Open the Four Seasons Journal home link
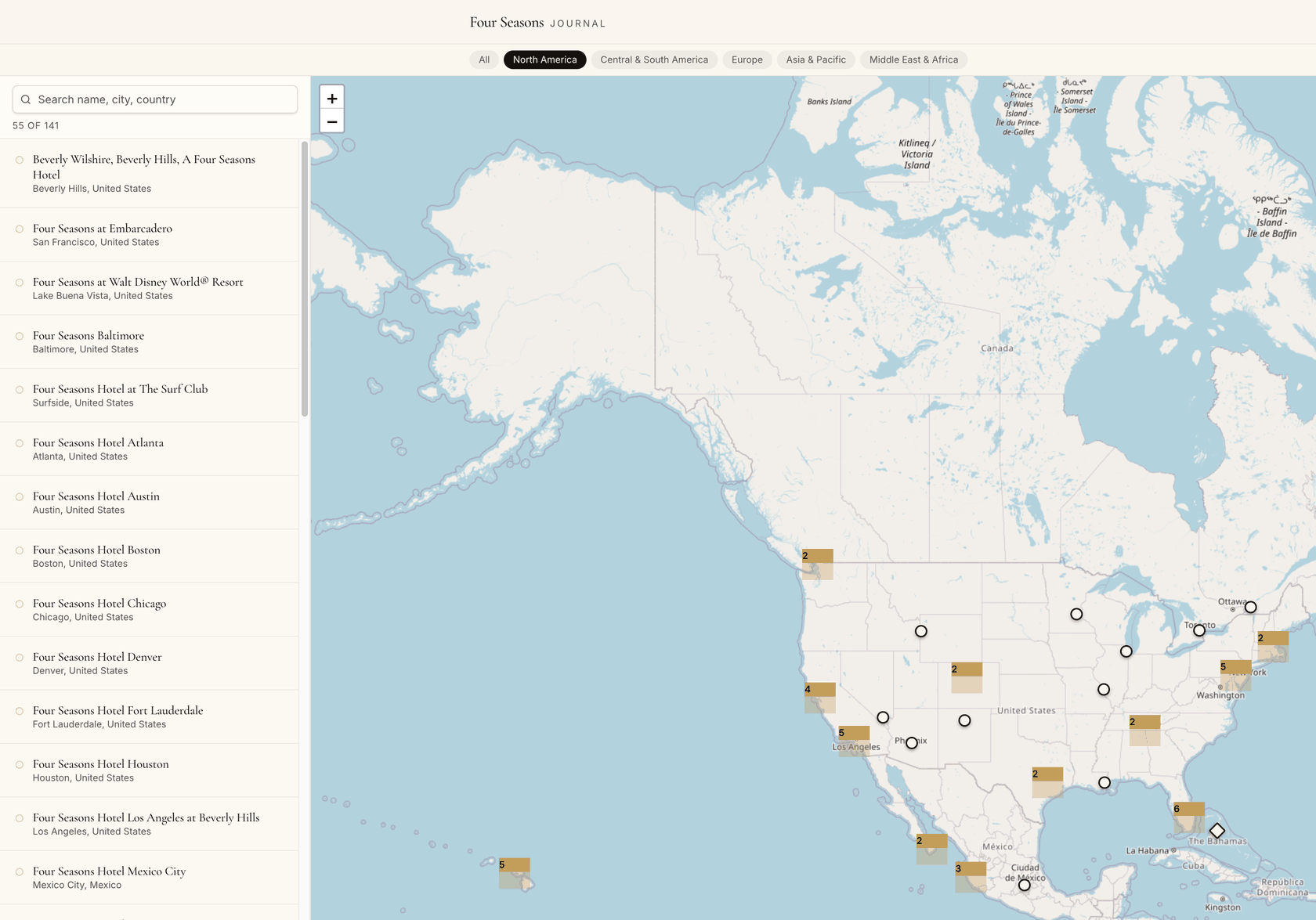 pos(537,23)
